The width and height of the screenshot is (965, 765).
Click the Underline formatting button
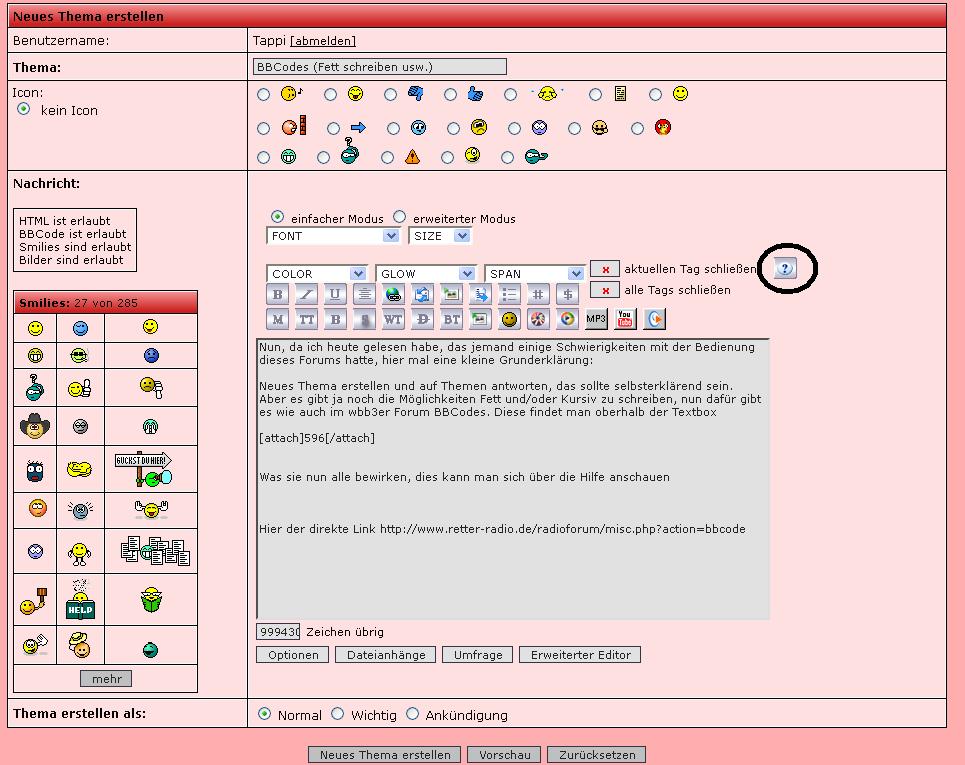[x=336, y=294]
